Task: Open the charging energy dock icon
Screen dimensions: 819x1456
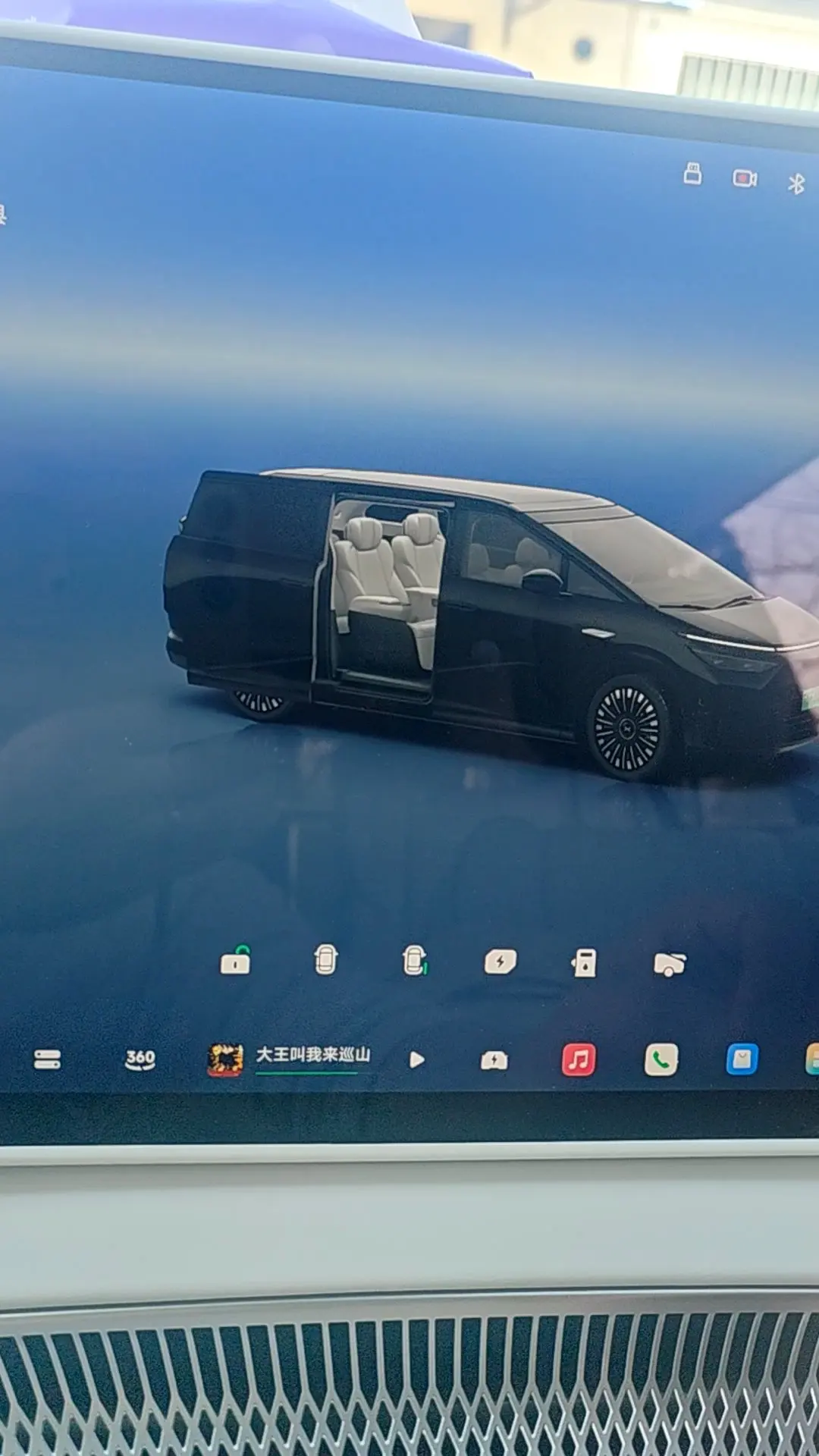Action: click(x=494, y=1060)
